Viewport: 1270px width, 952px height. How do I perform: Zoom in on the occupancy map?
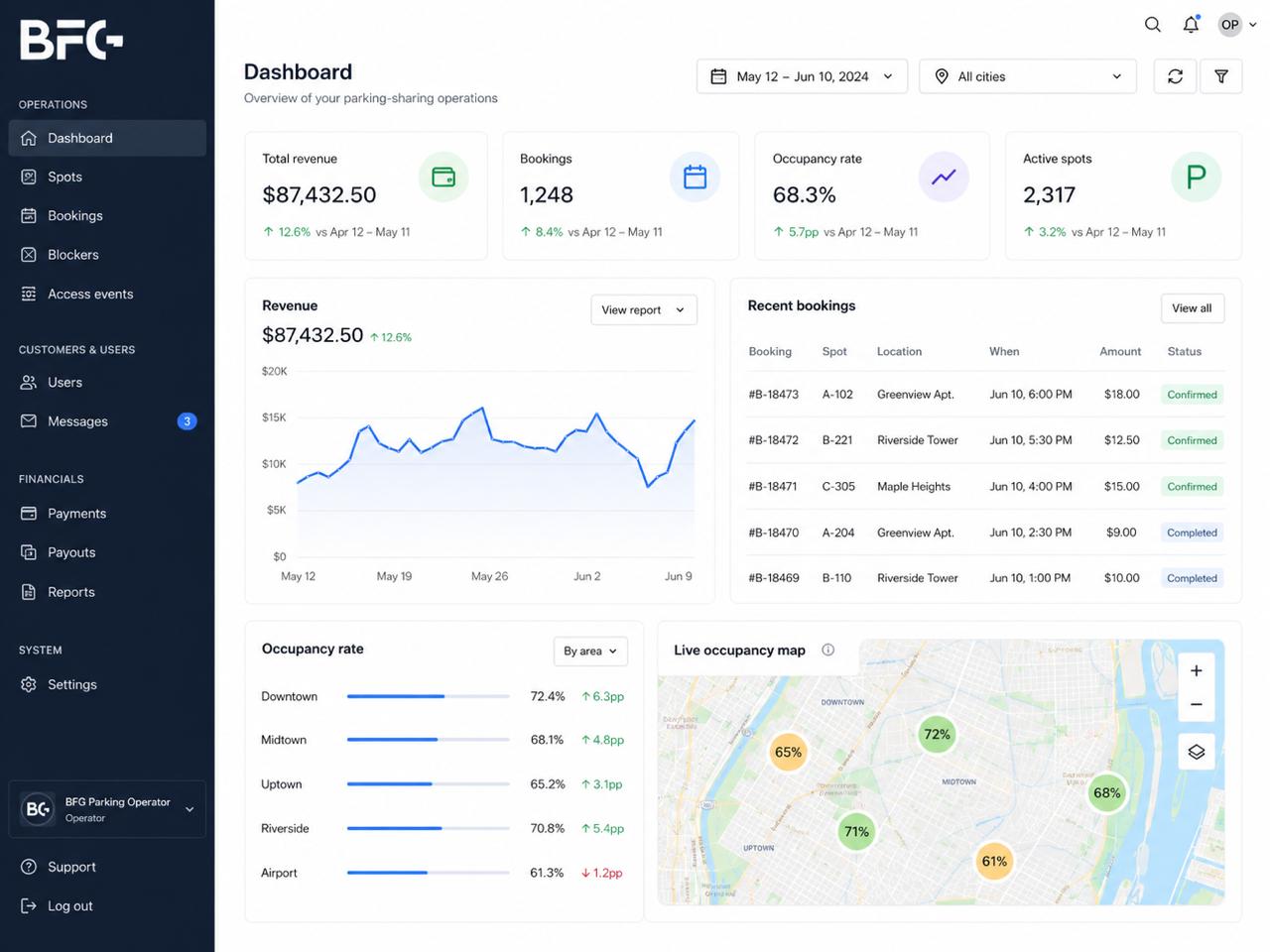coord(1197,670)
